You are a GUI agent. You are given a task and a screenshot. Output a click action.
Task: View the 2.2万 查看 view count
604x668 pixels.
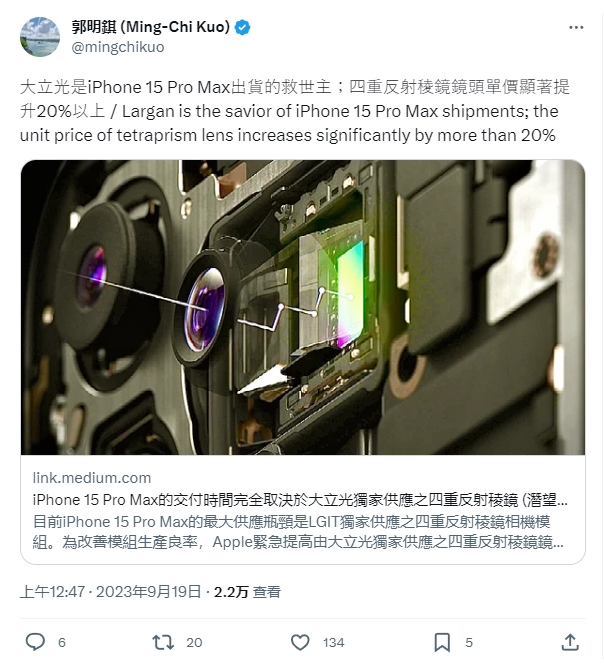click(247, 592)
